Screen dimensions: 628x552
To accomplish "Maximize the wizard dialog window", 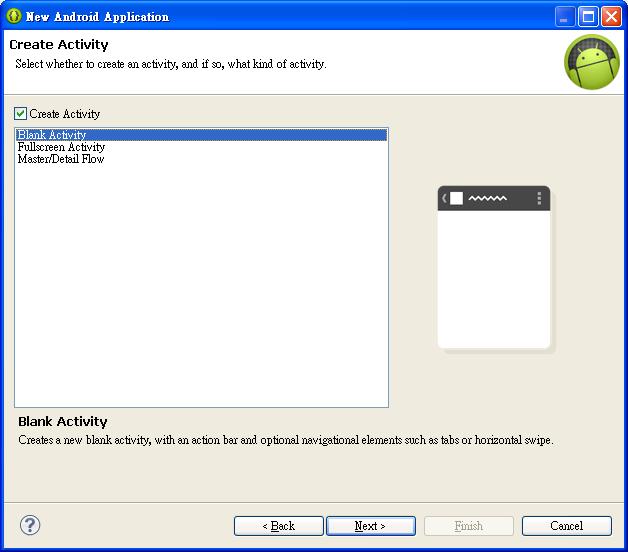I will coord(588,17).
